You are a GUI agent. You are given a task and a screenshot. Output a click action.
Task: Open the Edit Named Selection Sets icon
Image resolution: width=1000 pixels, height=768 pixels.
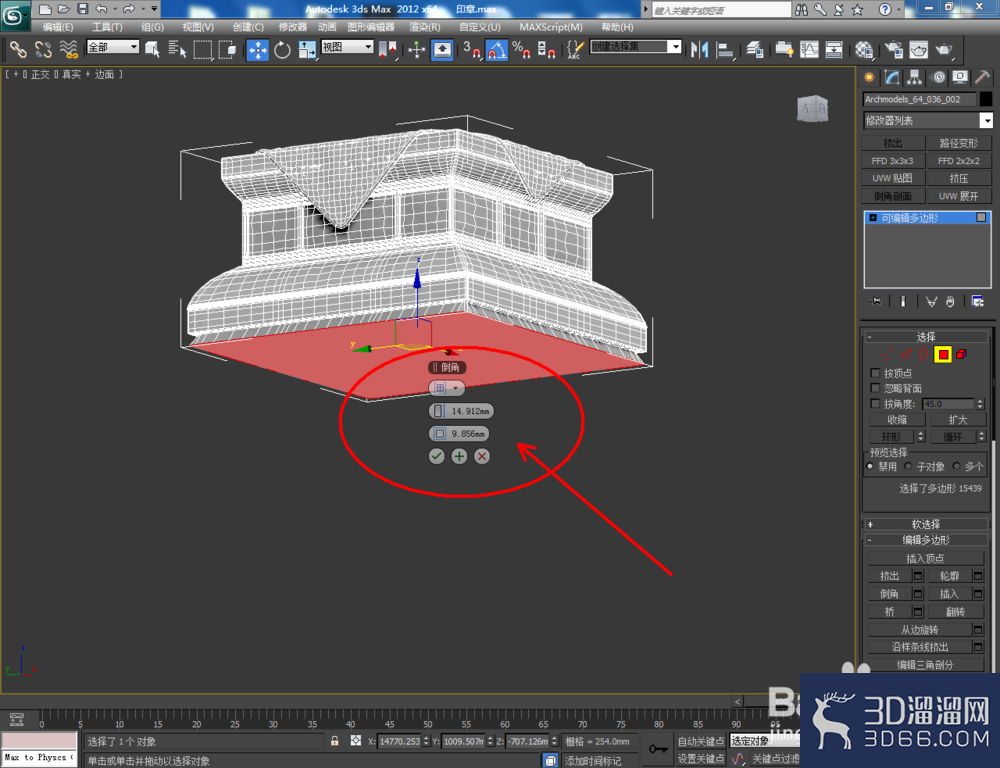pos(574,50)
